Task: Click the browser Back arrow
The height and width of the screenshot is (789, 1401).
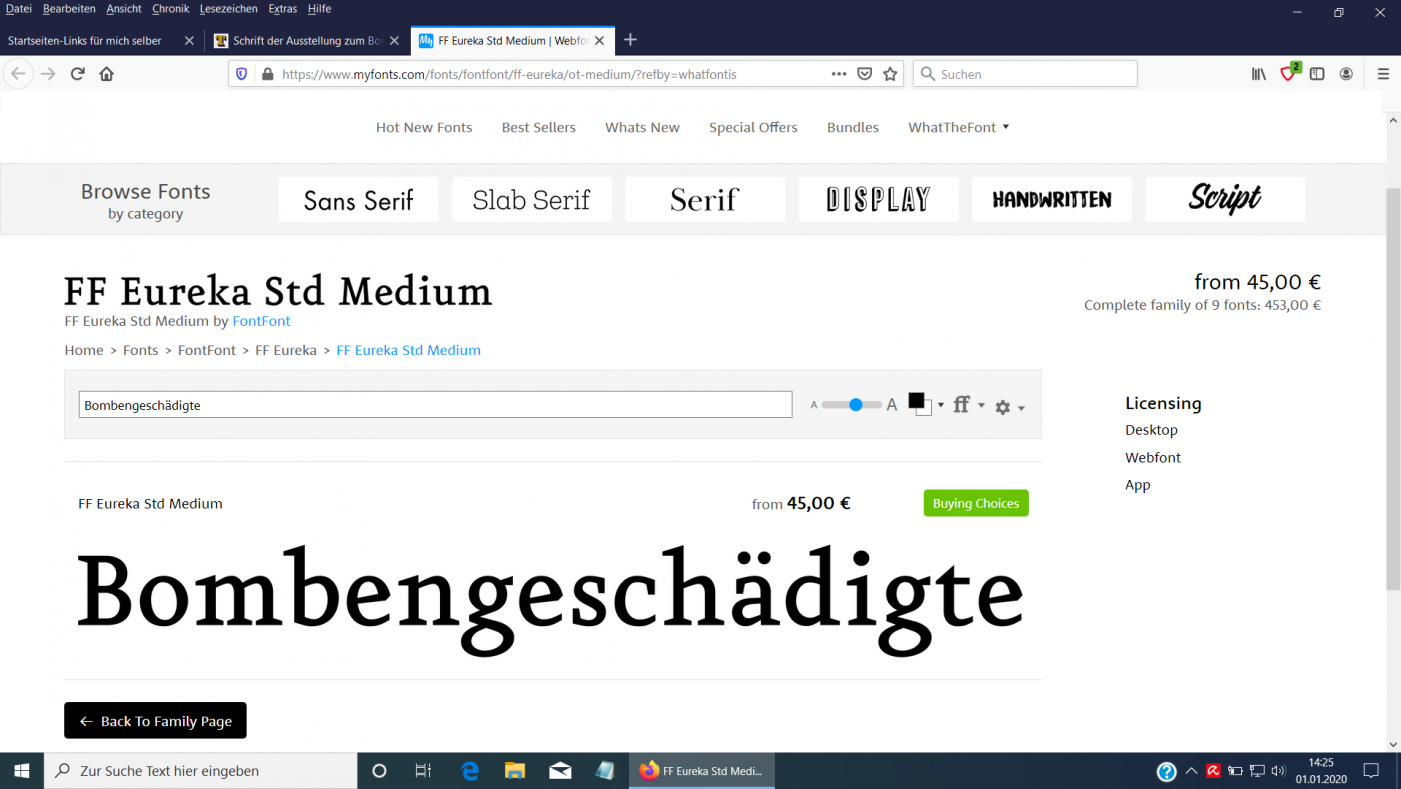Action: click(x=18, y=74)
